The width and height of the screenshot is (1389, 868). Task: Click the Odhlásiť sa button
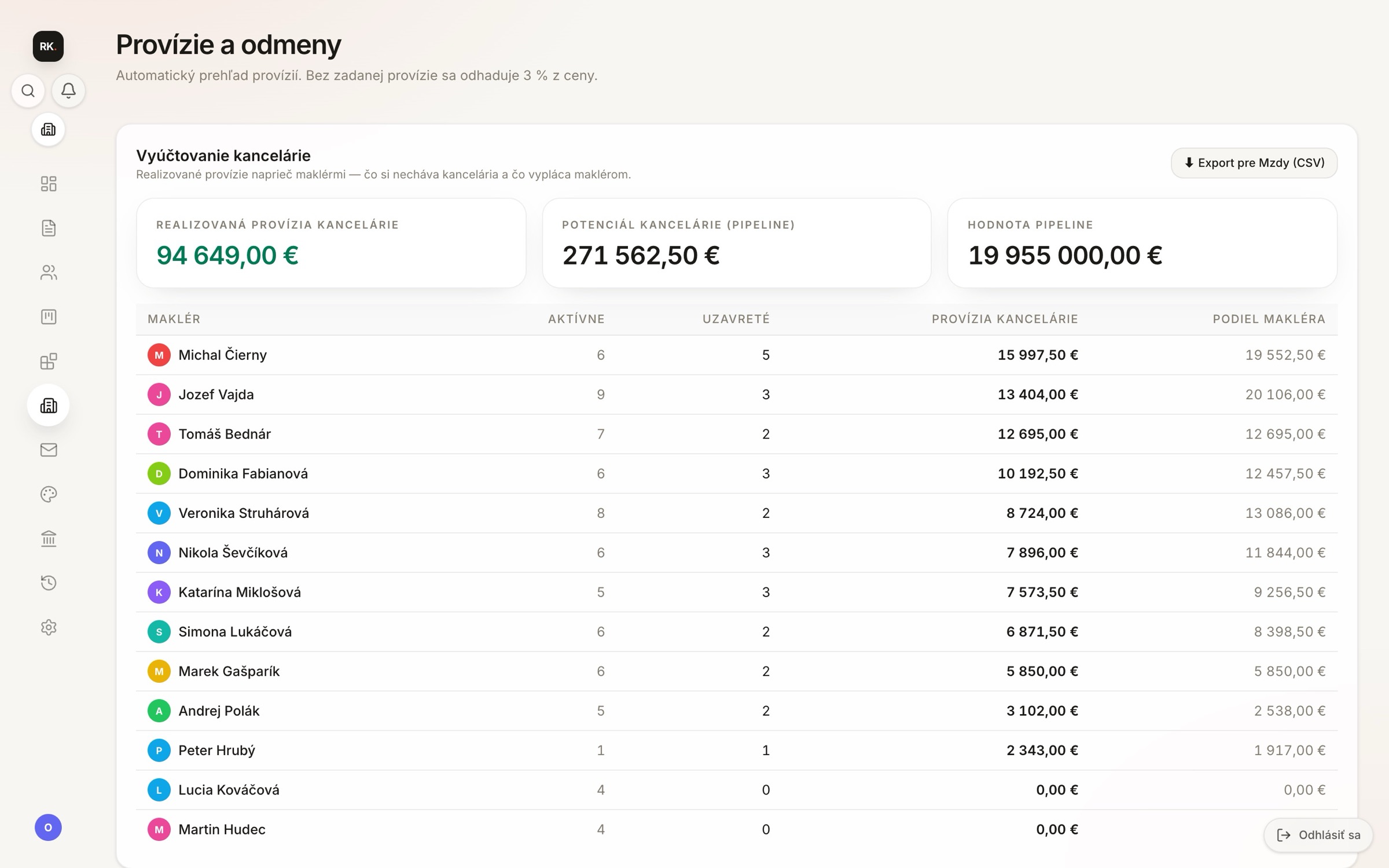click(x=1318, y=835)
